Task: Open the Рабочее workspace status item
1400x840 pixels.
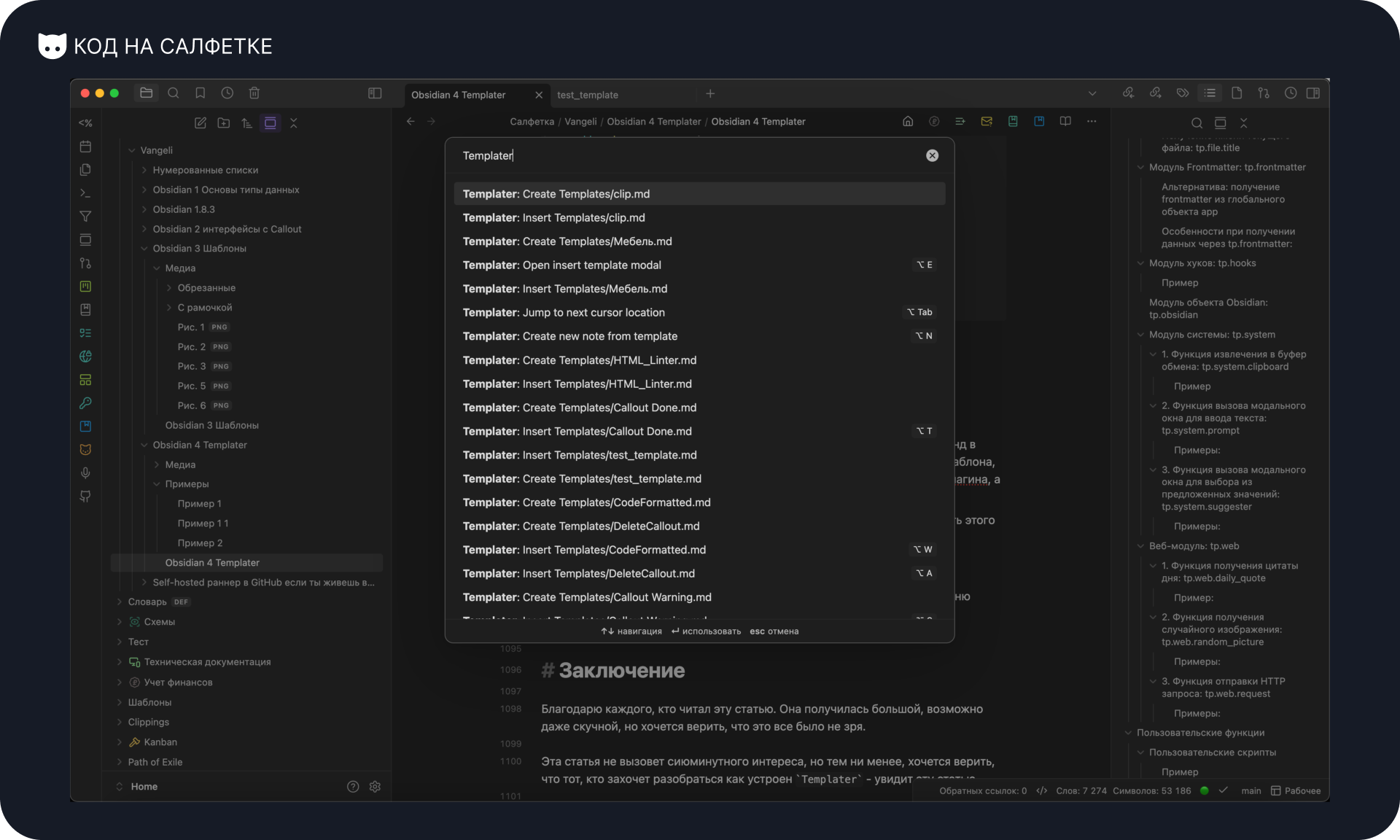Action: 1296,791
